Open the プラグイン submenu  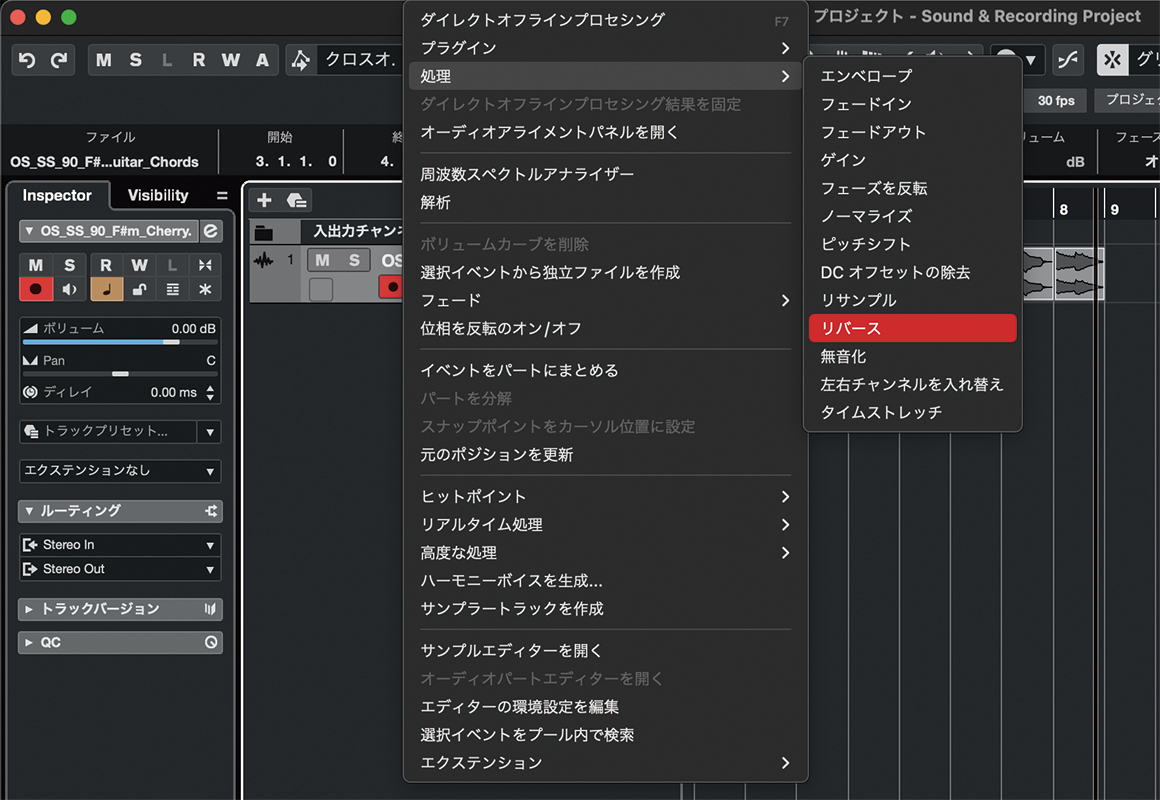(604, 48)
